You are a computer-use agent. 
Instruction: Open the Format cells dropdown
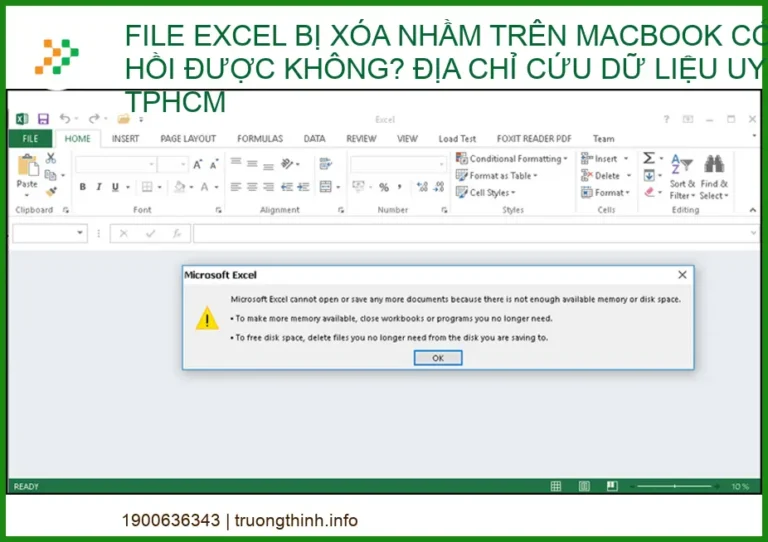point(605,192)
